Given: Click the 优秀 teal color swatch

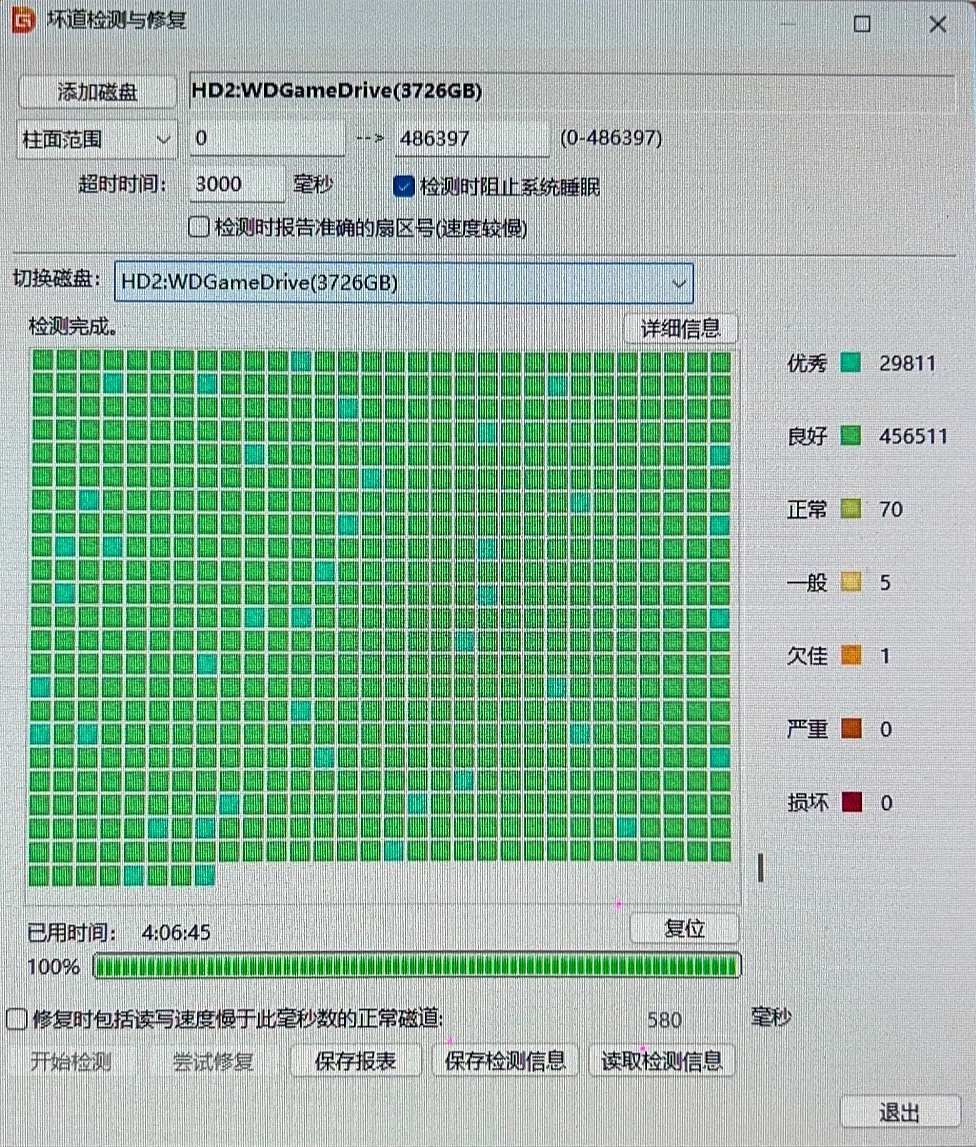Looking at the screenshot, I should point(850,363).
